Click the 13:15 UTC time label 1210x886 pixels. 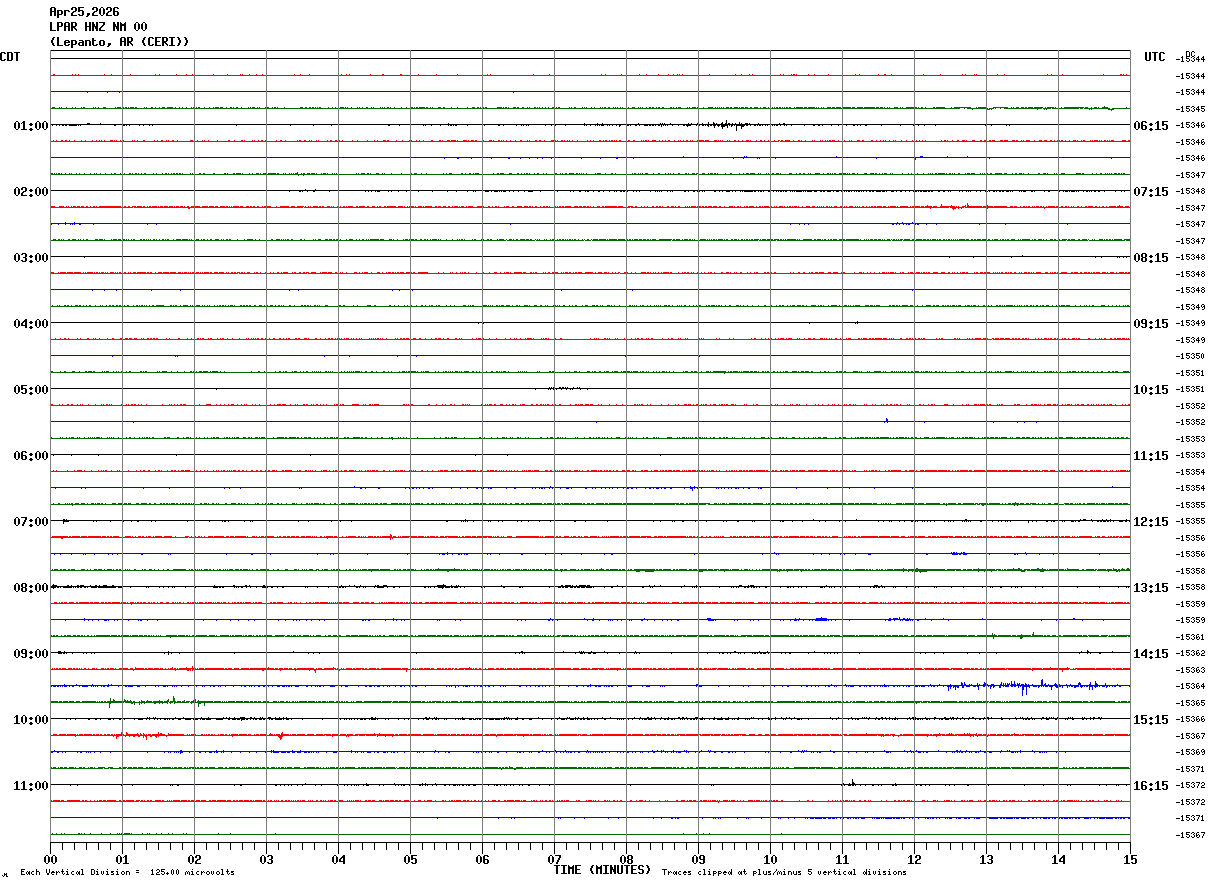(x=1150, y=588)
